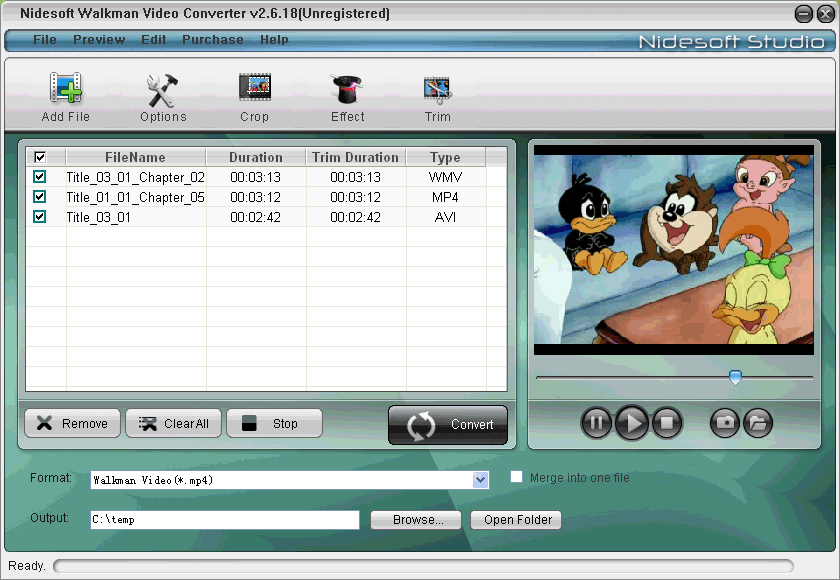
Task: Click the Convert button
Action: click(x=448, y=425)
